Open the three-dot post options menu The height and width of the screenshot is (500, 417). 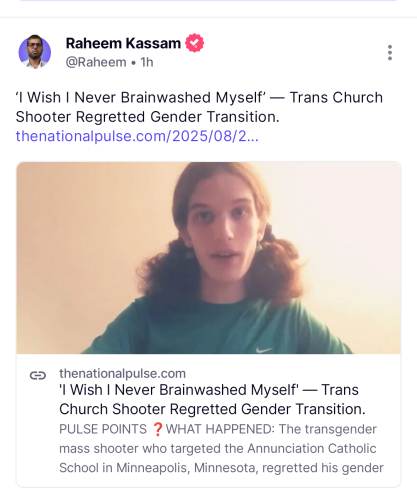390,53
